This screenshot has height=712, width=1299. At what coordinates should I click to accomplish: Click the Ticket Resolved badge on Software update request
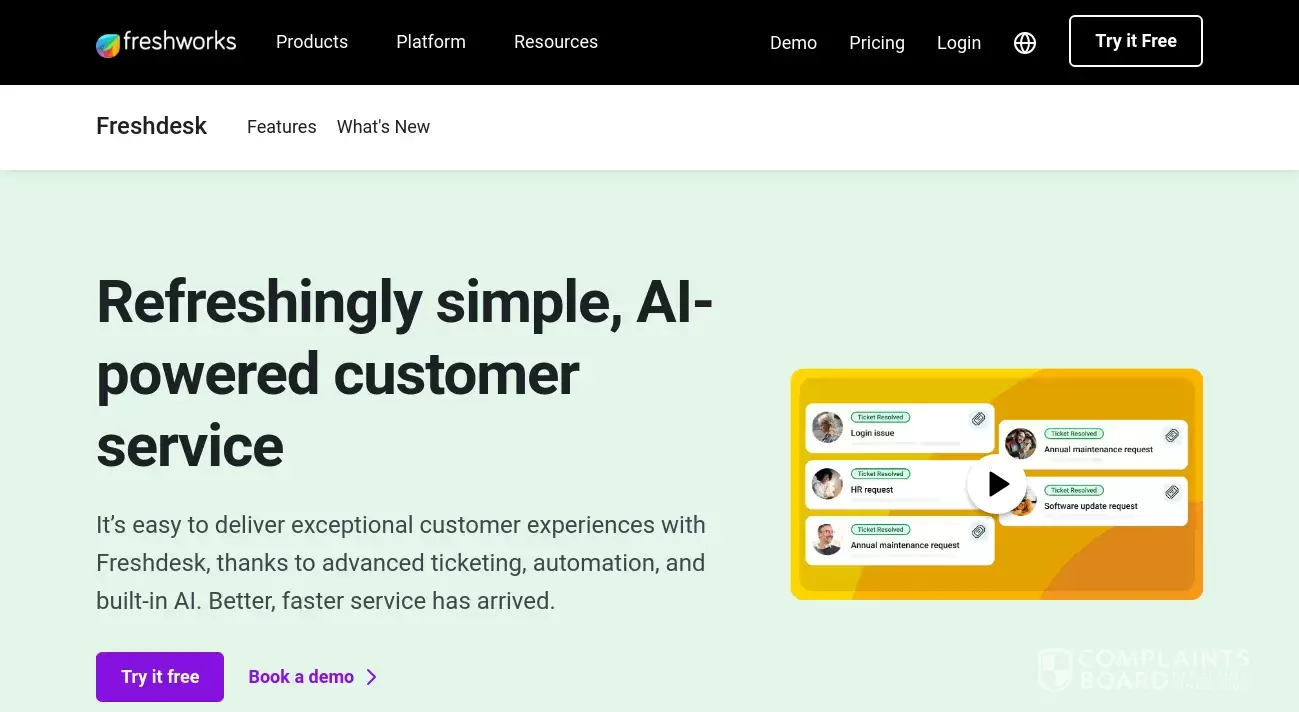pos(1074,490)
